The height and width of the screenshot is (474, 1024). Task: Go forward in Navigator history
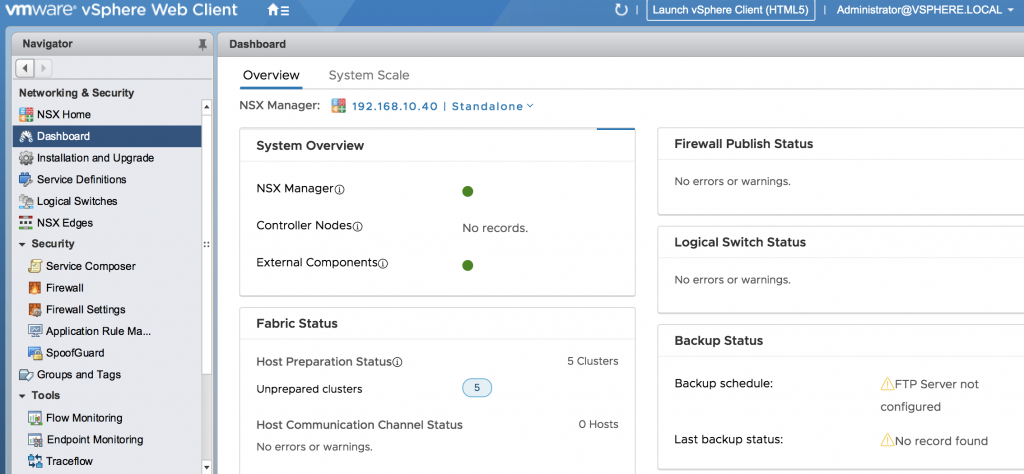[43, 67]
